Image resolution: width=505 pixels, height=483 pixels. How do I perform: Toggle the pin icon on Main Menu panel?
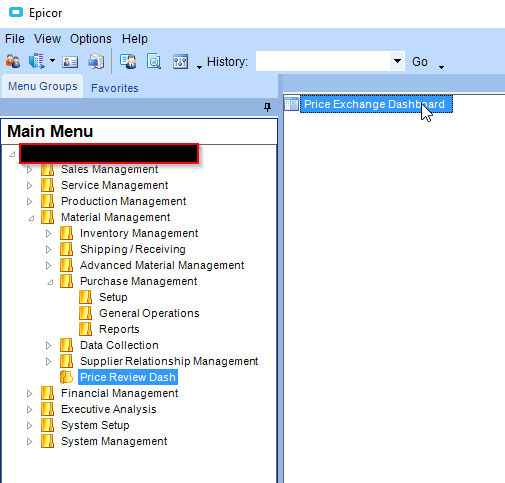coord(267,107)
